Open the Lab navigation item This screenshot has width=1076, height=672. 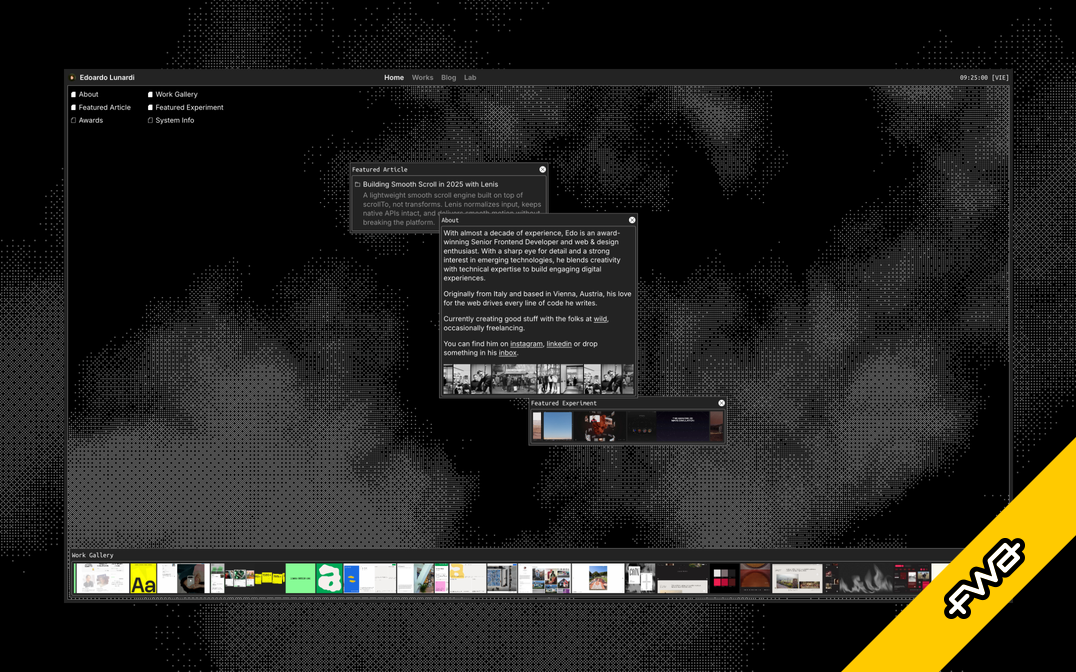(x=470, y=77)
